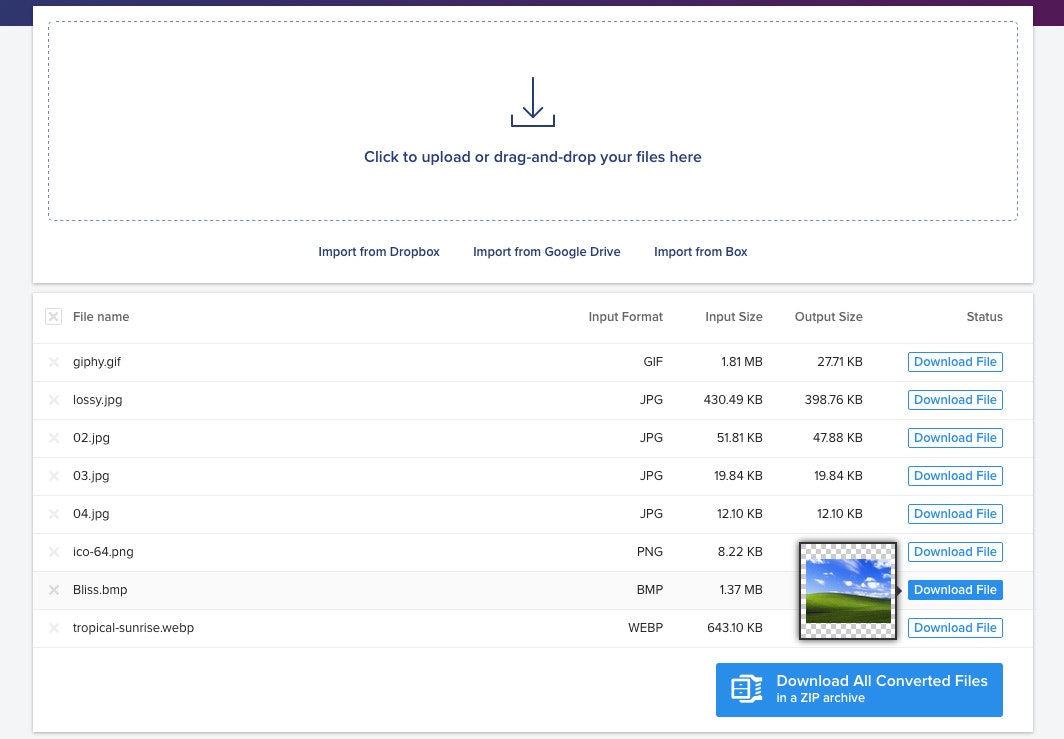The height and width of the screenshot is (739, 1064).
Task: Remove 02.jpg with its X icon
Action: tap(53, 438)
